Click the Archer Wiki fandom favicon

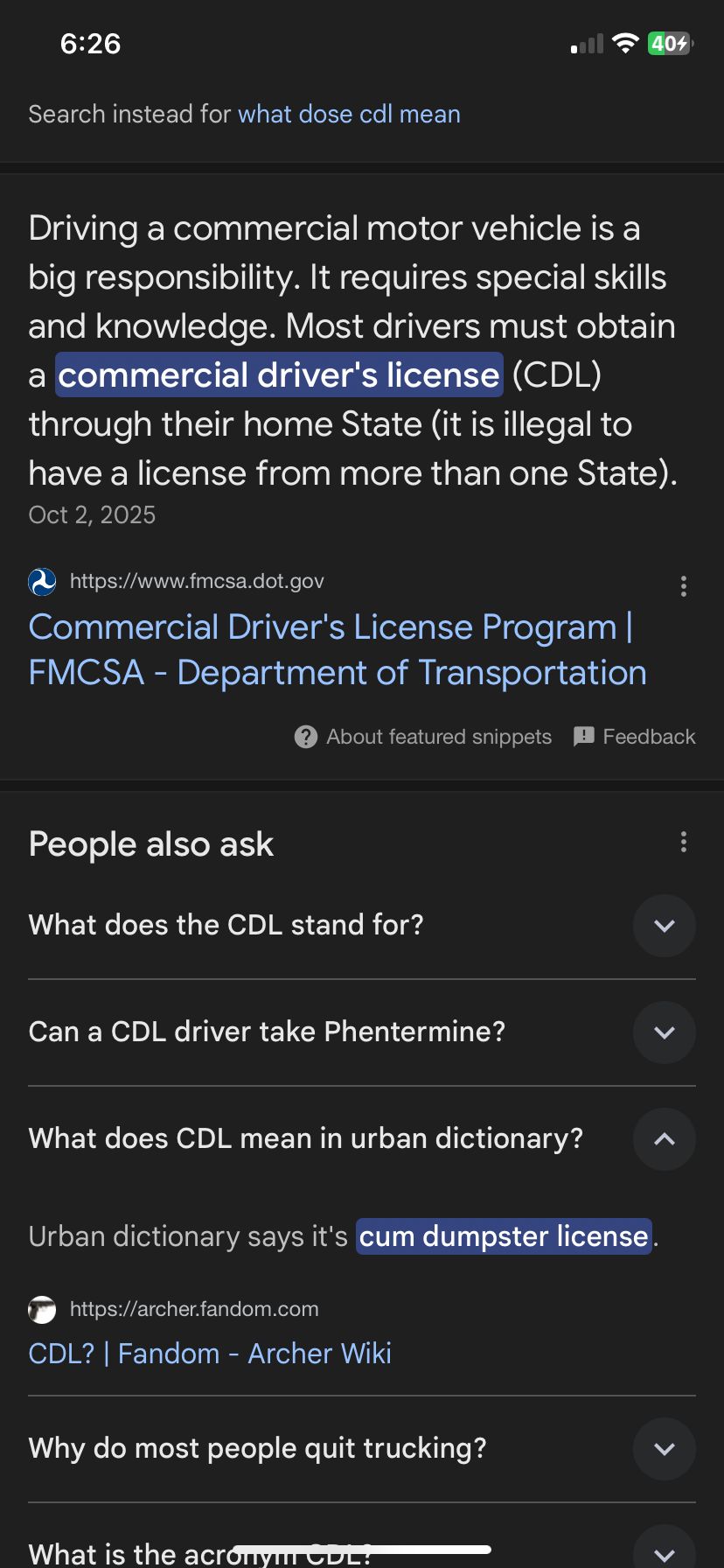tap(42, 1310)
